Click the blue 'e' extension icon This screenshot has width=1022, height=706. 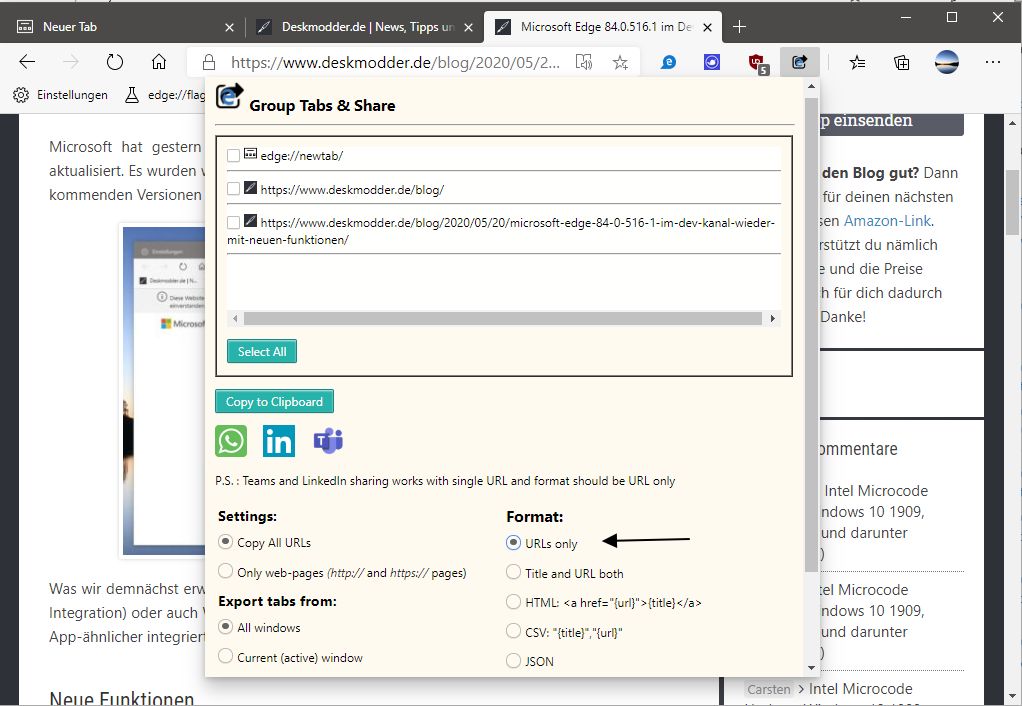[668, 62]
